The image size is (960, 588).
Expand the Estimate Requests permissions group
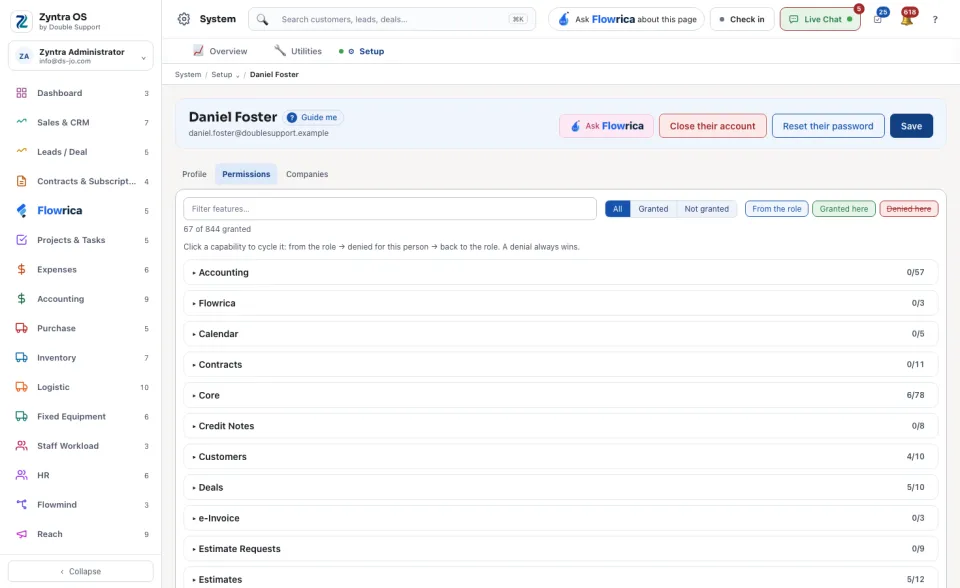coord(560,549)
